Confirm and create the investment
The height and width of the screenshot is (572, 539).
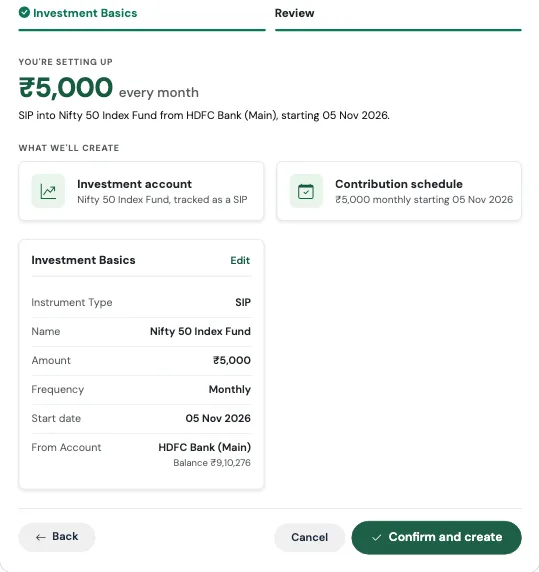pyautogui.click(x=437, y=537)
